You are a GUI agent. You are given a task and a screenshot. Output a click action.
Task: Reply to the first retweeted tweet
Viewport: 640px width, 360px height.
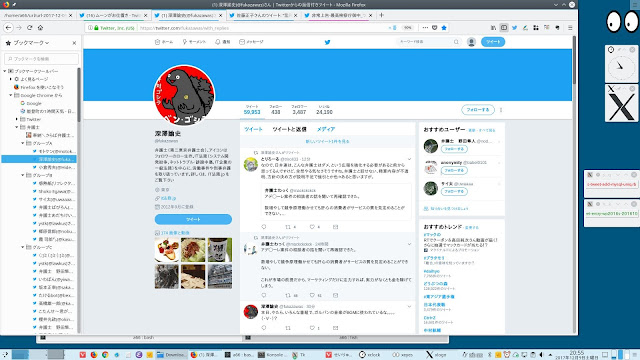264,227
